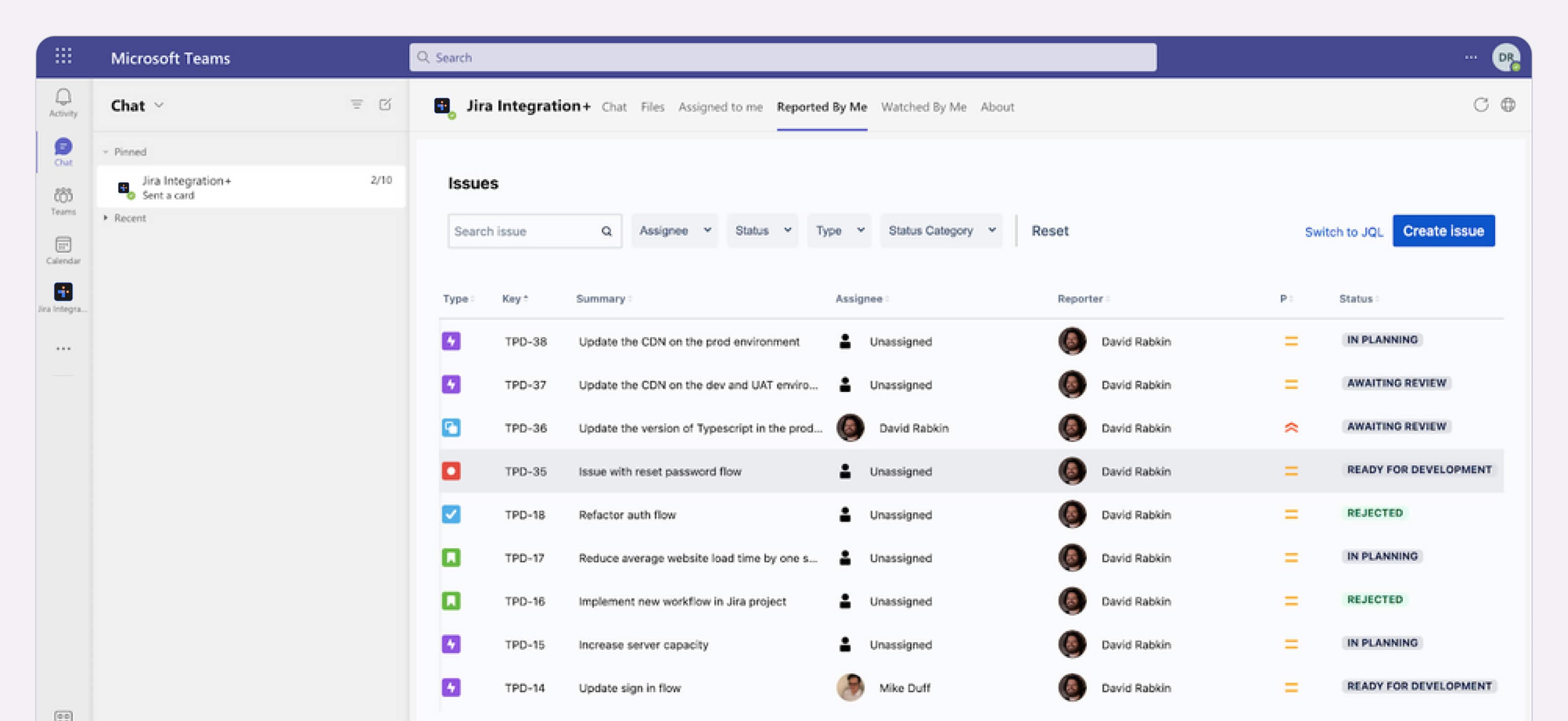1568x721 pixels.
Task: Sort issues by Status column
Action: pyautogui.click(x=1359, y=299)
